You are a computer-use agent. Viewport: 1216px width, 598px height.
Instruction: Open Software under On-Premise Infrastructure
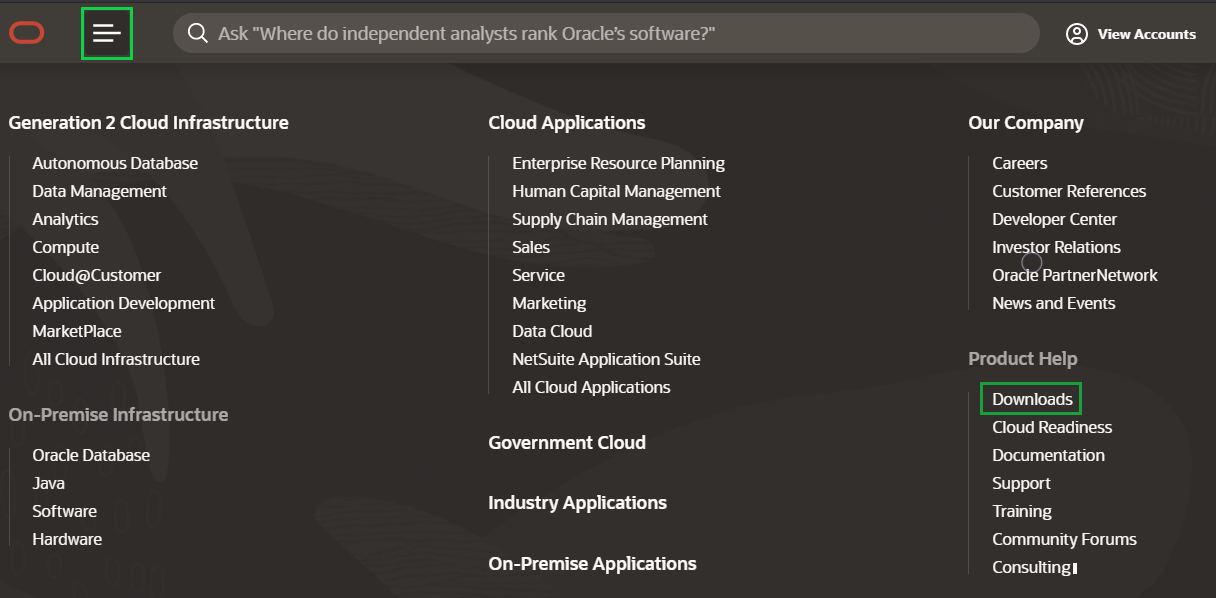point(64,511)
